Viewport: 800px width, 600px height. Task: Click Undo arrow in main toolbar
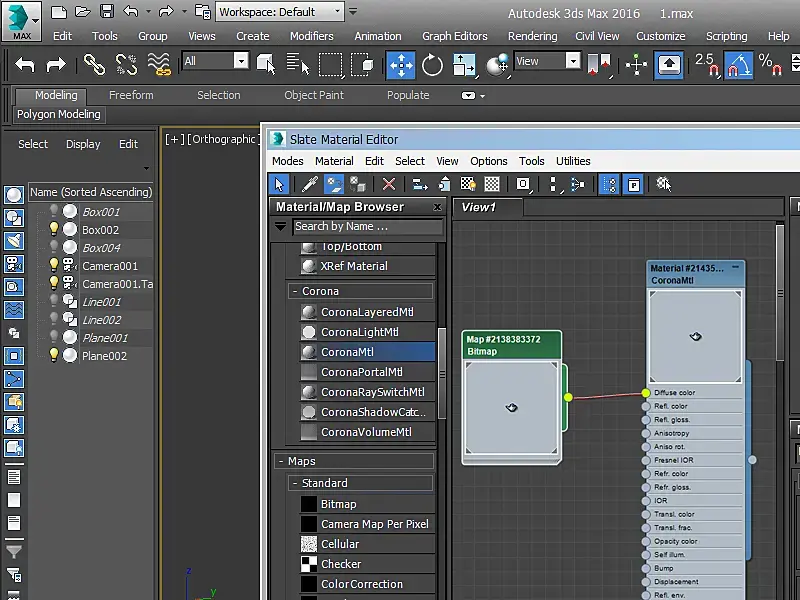[x=25, y=65]
